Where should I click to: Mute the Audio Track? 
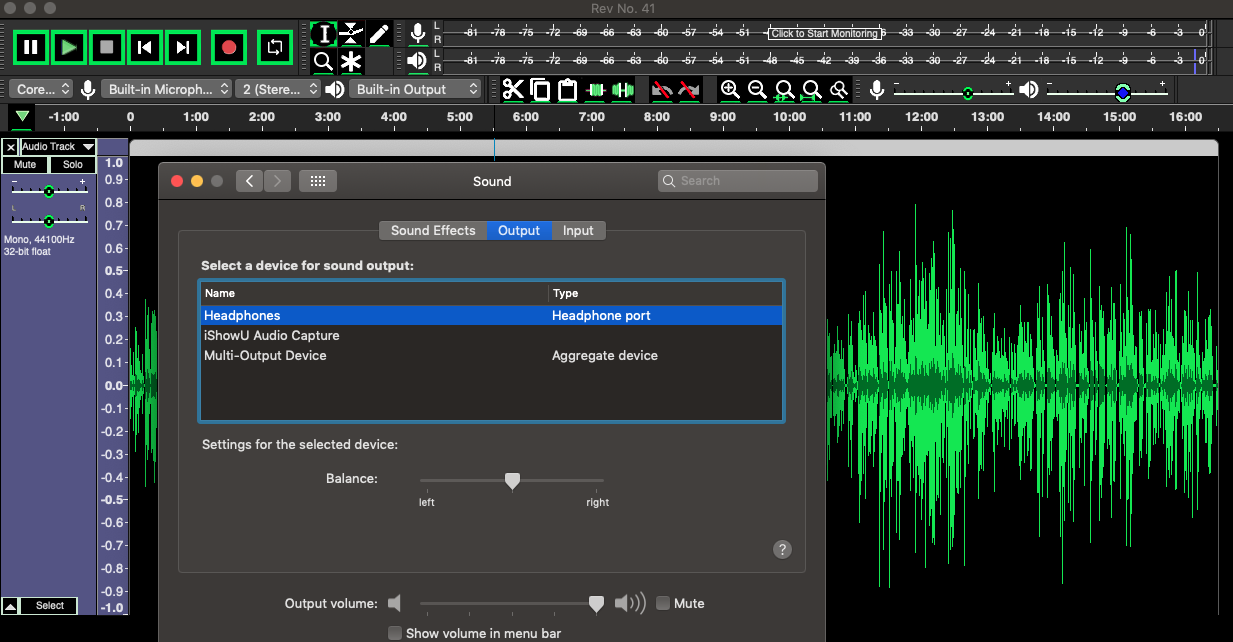(x=24, y=164)
